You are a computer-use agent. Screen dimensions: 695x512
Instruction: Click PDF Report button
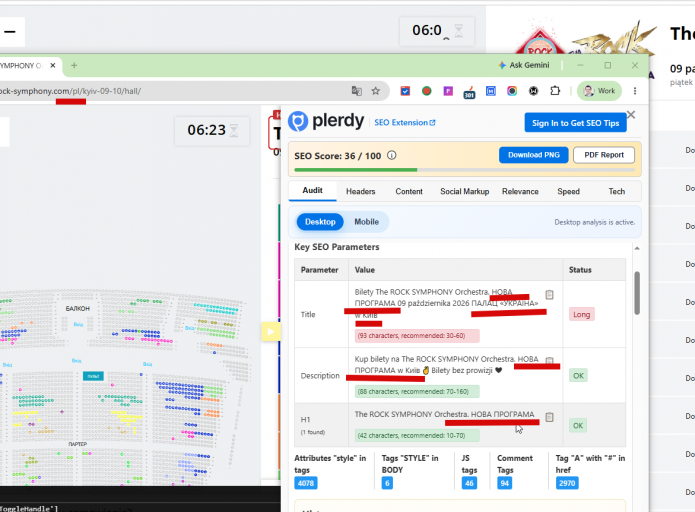pyautogui.click(x=604, y=155)
